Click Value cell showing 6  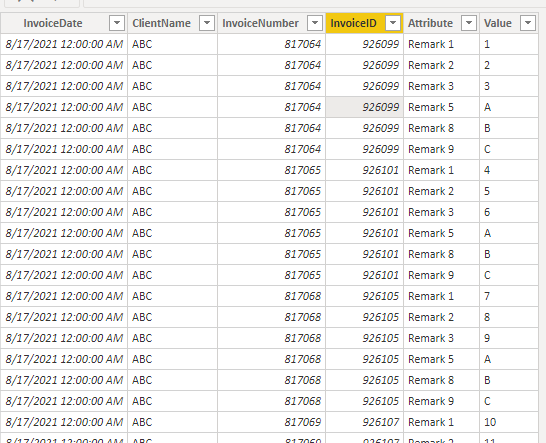point(509,212)
